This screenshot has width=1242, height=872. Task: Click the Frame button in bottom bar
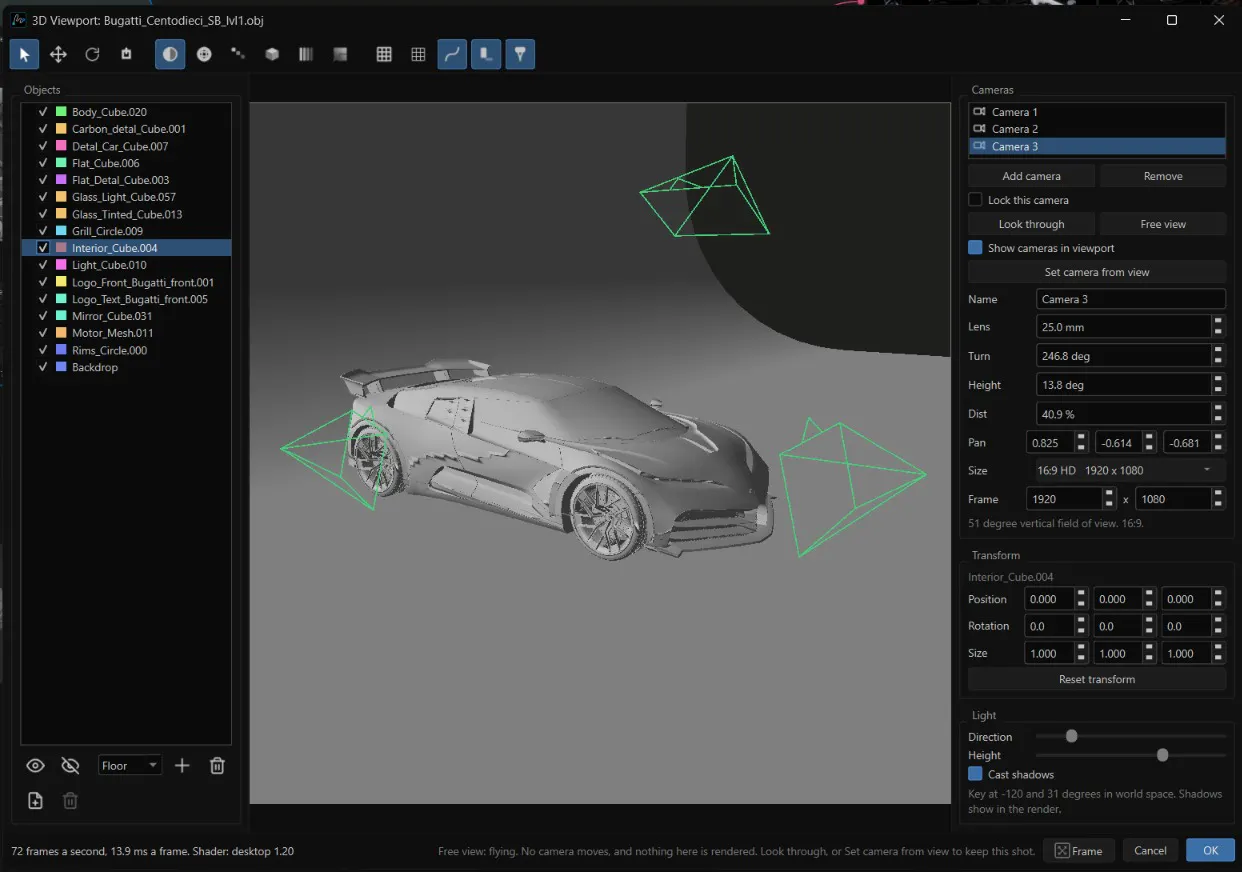pyautogui.click(x=1078, y=850)
